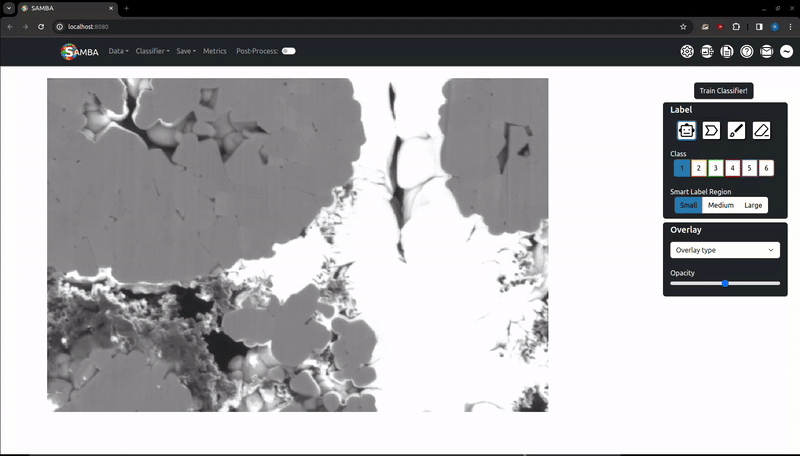Select class 1
The height and width of the screenshot is (456, 800).
[x=682, y=168]
